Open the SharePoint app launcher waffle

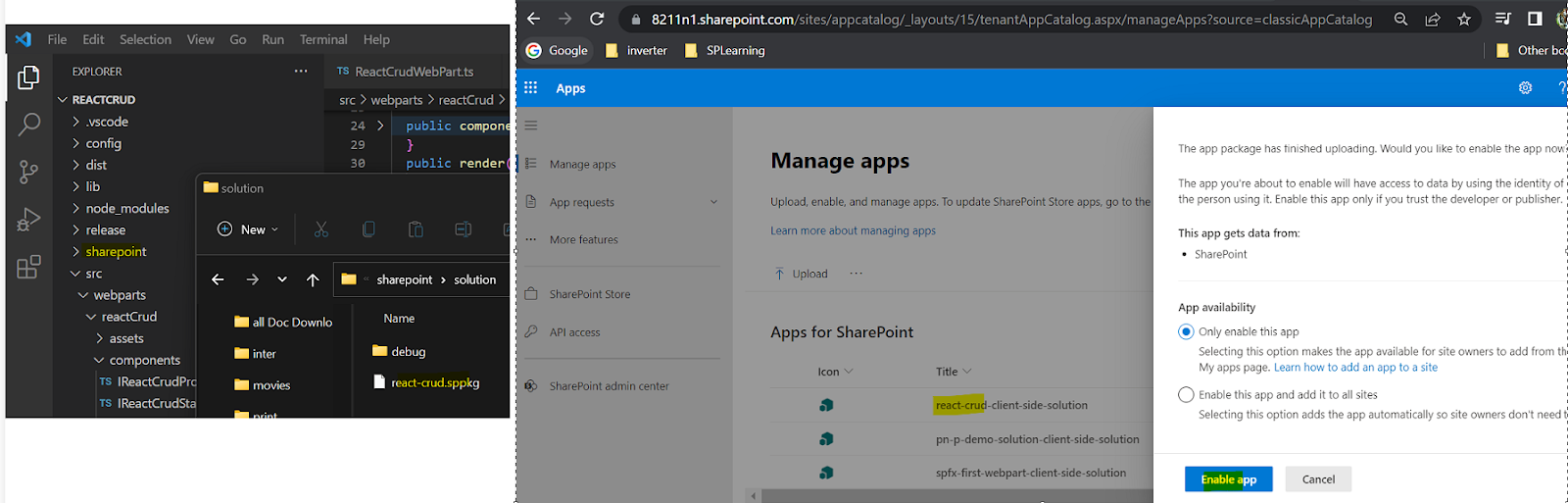click(530, 87)
